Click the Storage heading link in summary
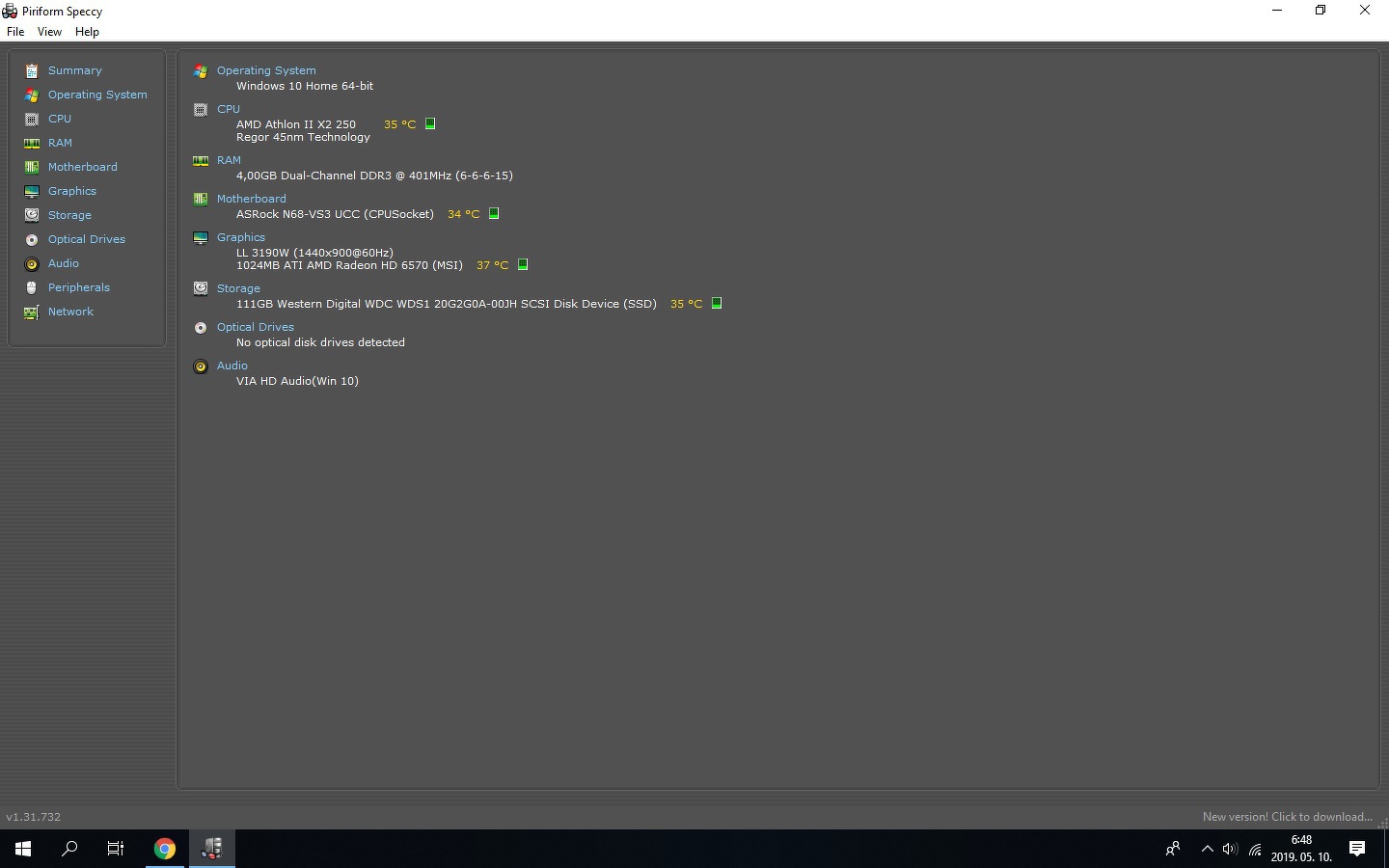The width and height of the screenshot is (1389, 868). (x=238, y=288)
